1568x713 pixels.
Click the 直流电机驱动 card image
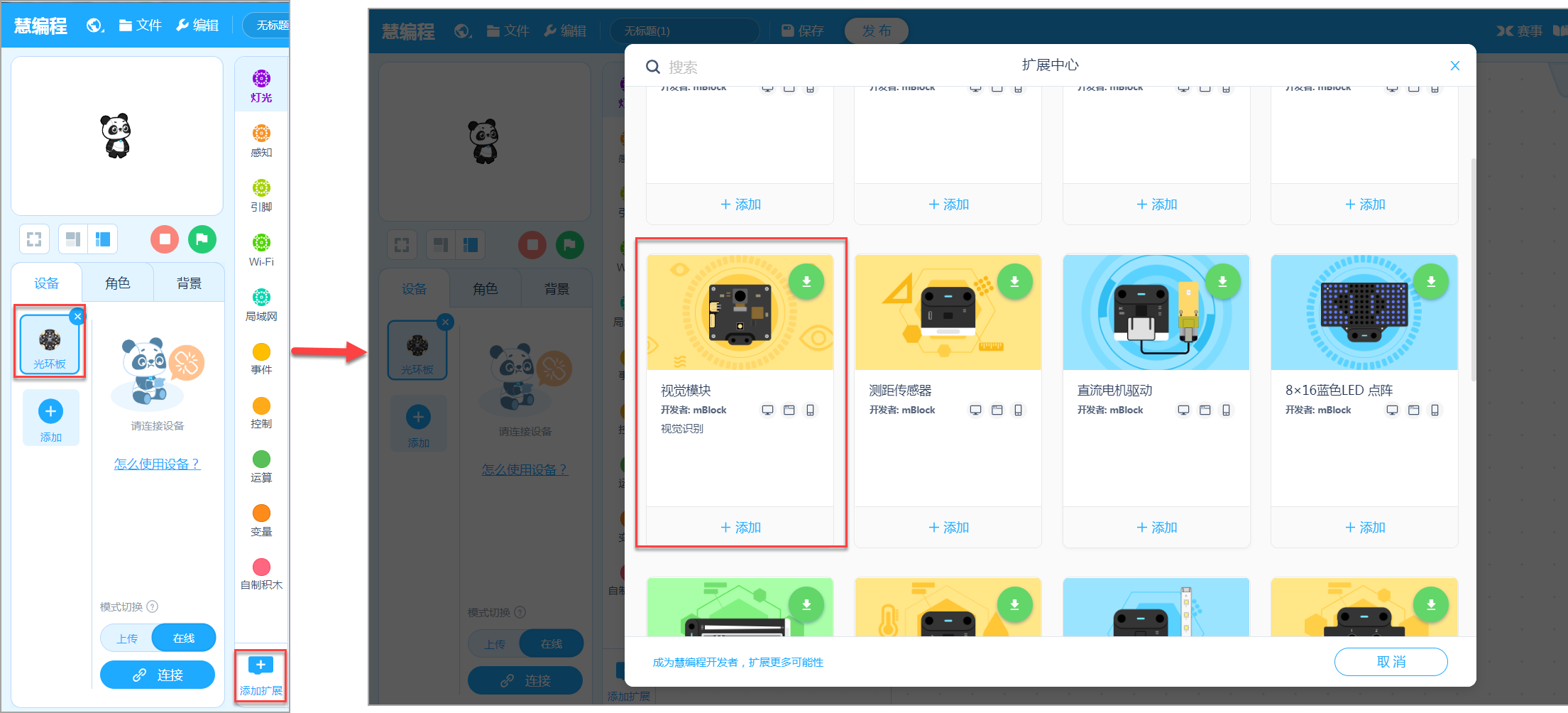tap(1156, 312)
